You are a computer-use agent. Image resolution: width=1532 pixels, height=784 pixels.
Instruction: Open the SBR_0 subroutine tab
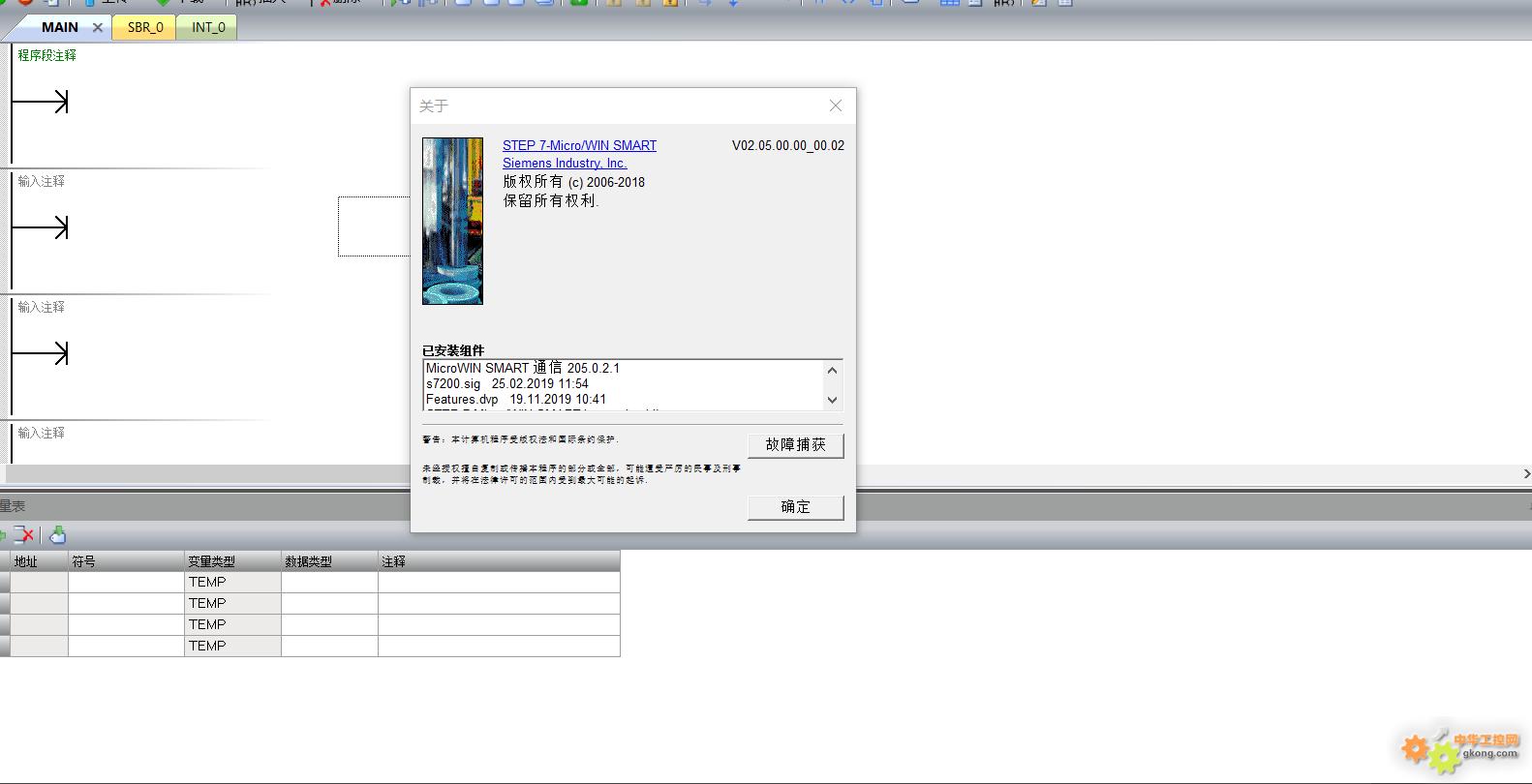(145, 27)
